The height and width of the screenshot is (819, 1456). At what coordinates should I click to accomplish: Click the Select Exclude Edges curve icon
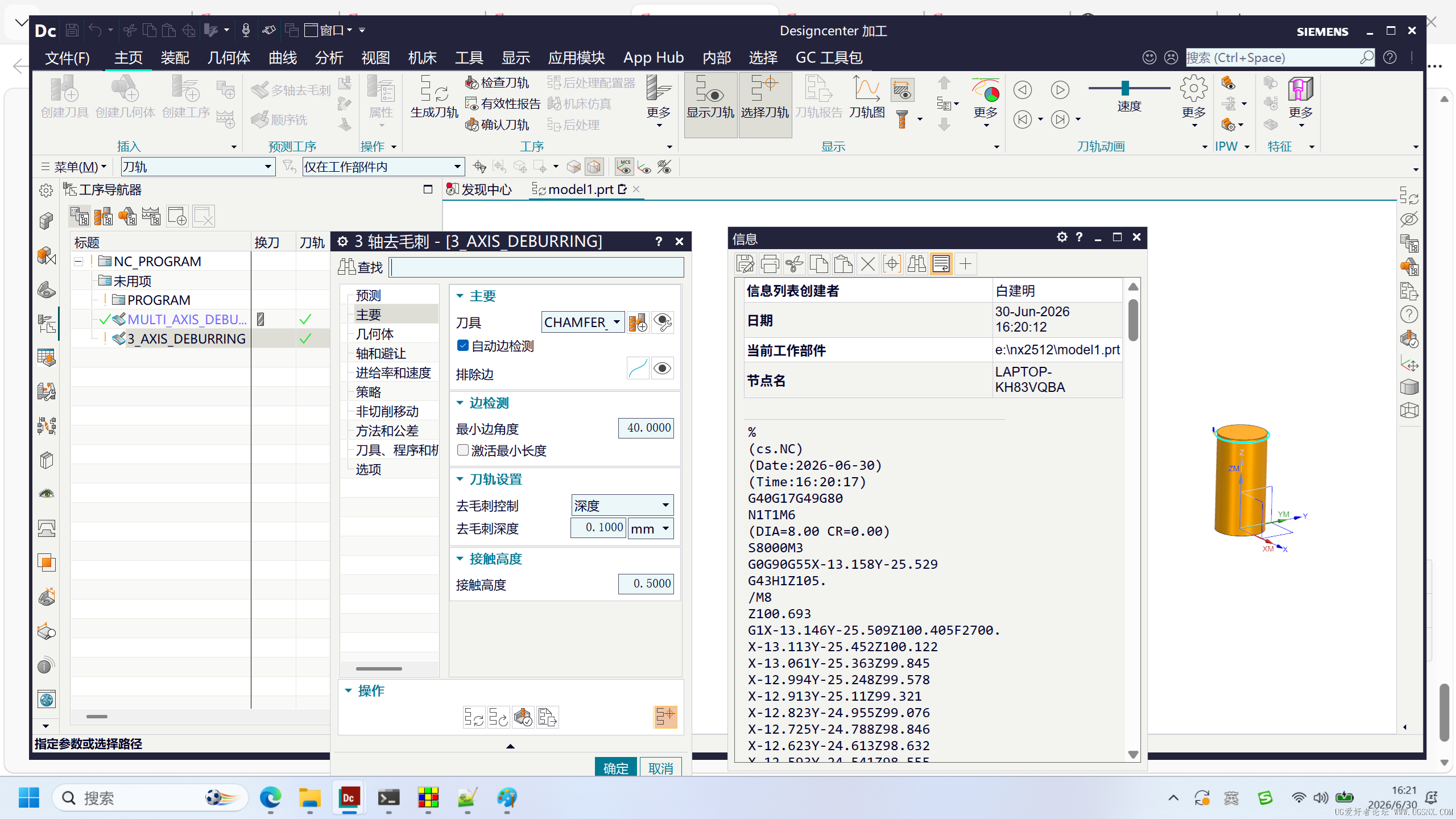pos(638,369)
